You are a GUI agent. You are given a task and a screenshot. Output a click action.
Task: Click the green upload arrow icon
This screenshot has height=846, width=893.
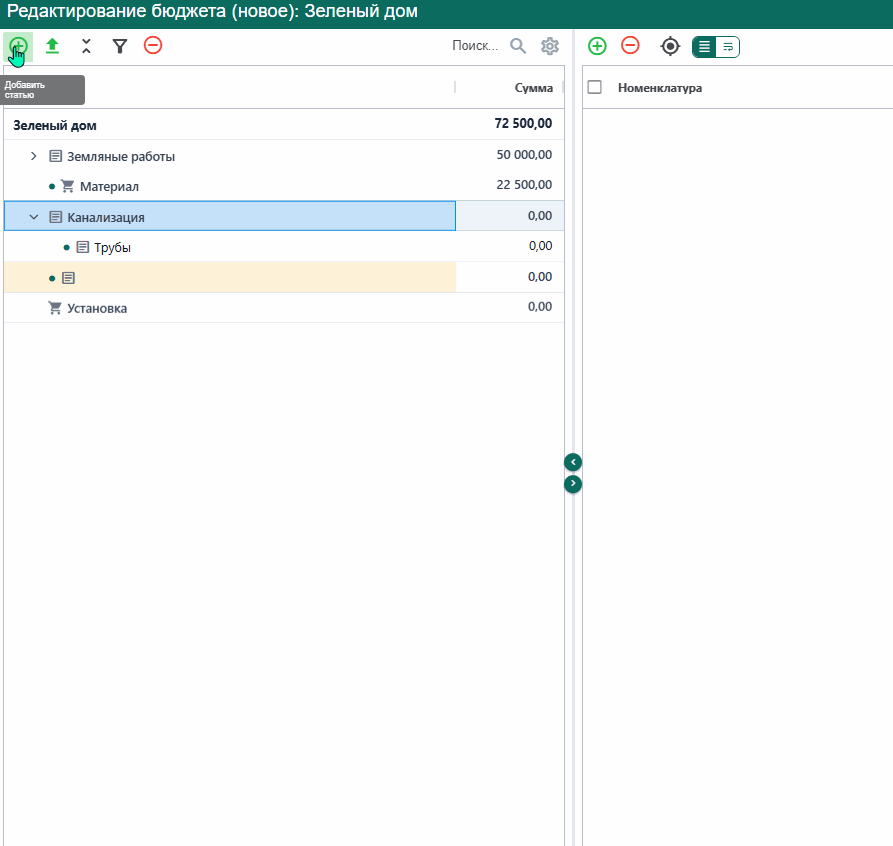(52, 46)
